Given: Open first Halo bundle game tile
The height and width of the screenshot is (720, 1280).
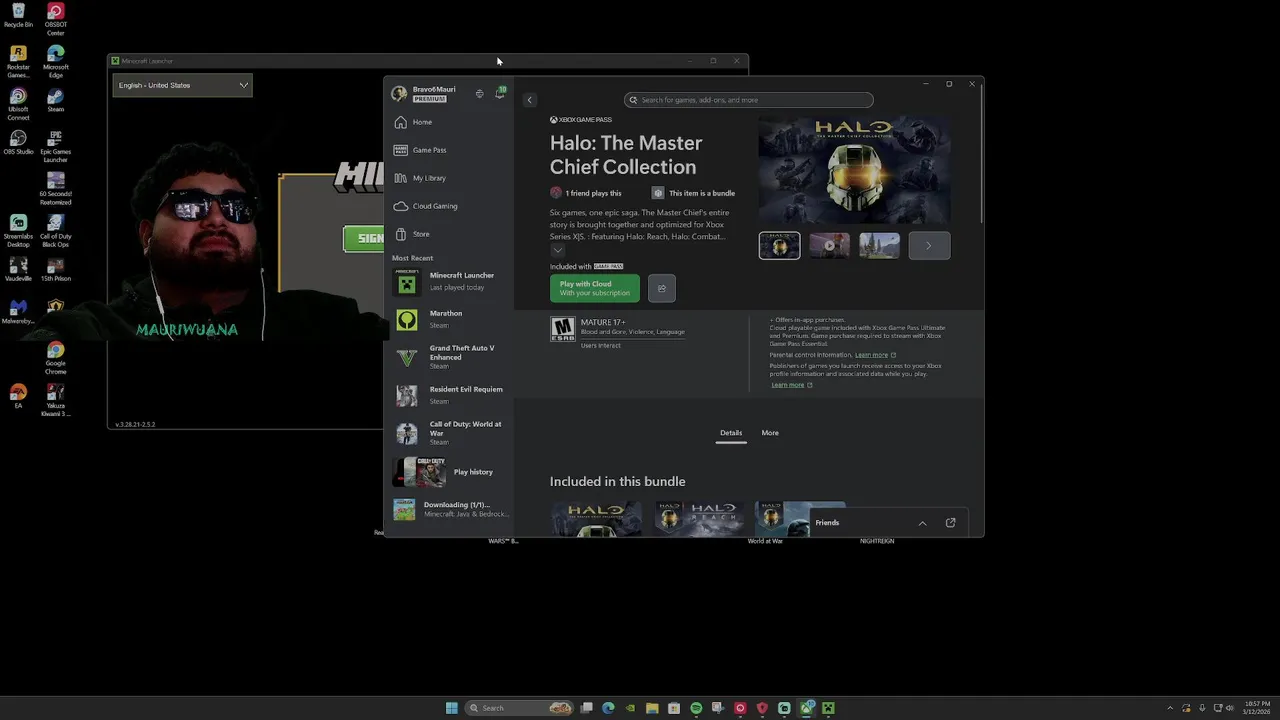Looking at the screenshot, I should click(x=596, y=519).
